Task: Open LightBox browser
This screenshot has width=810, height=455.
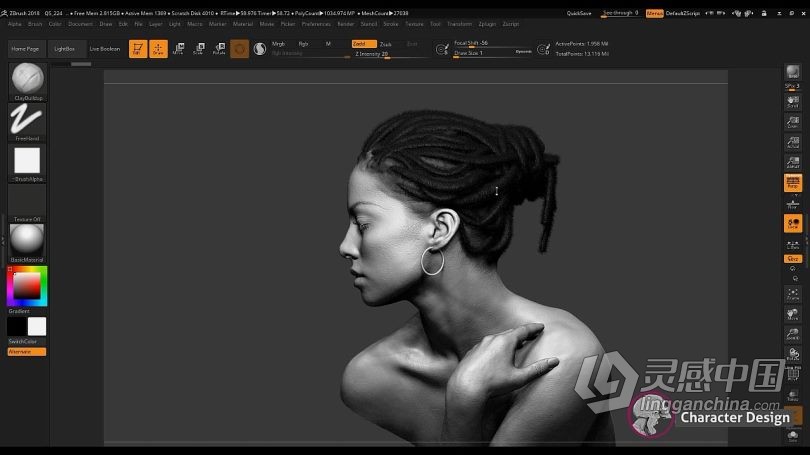Action: coord(65,49)
